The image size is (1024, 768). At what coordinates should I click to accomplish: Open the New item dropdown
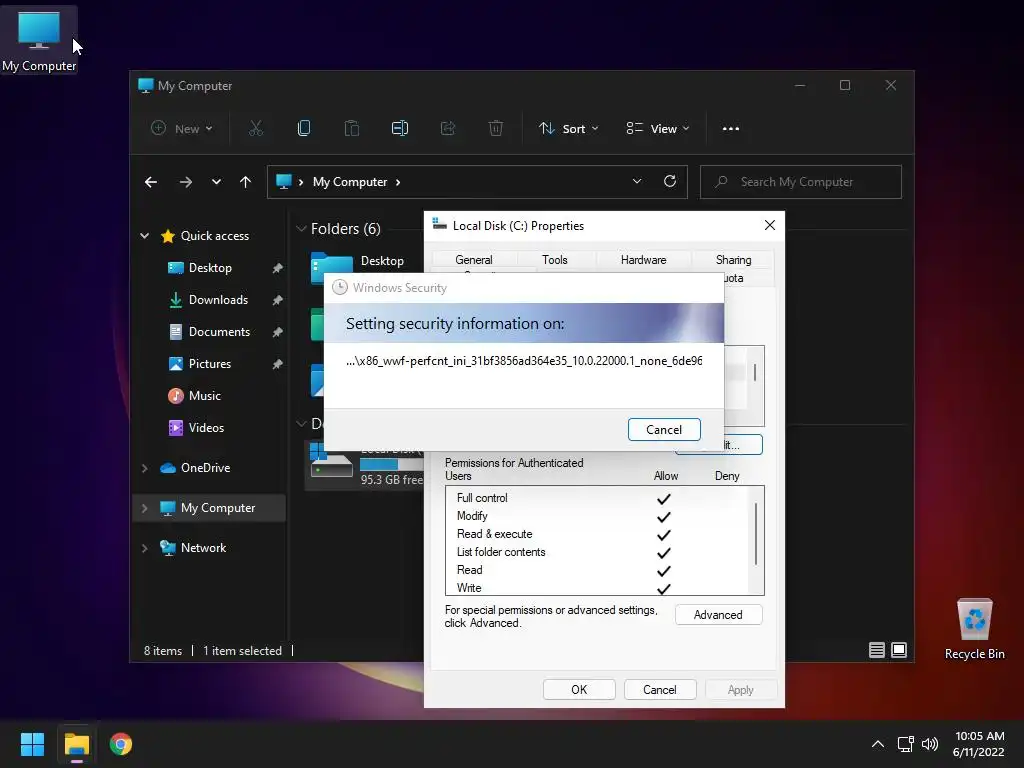pos(182,129)
